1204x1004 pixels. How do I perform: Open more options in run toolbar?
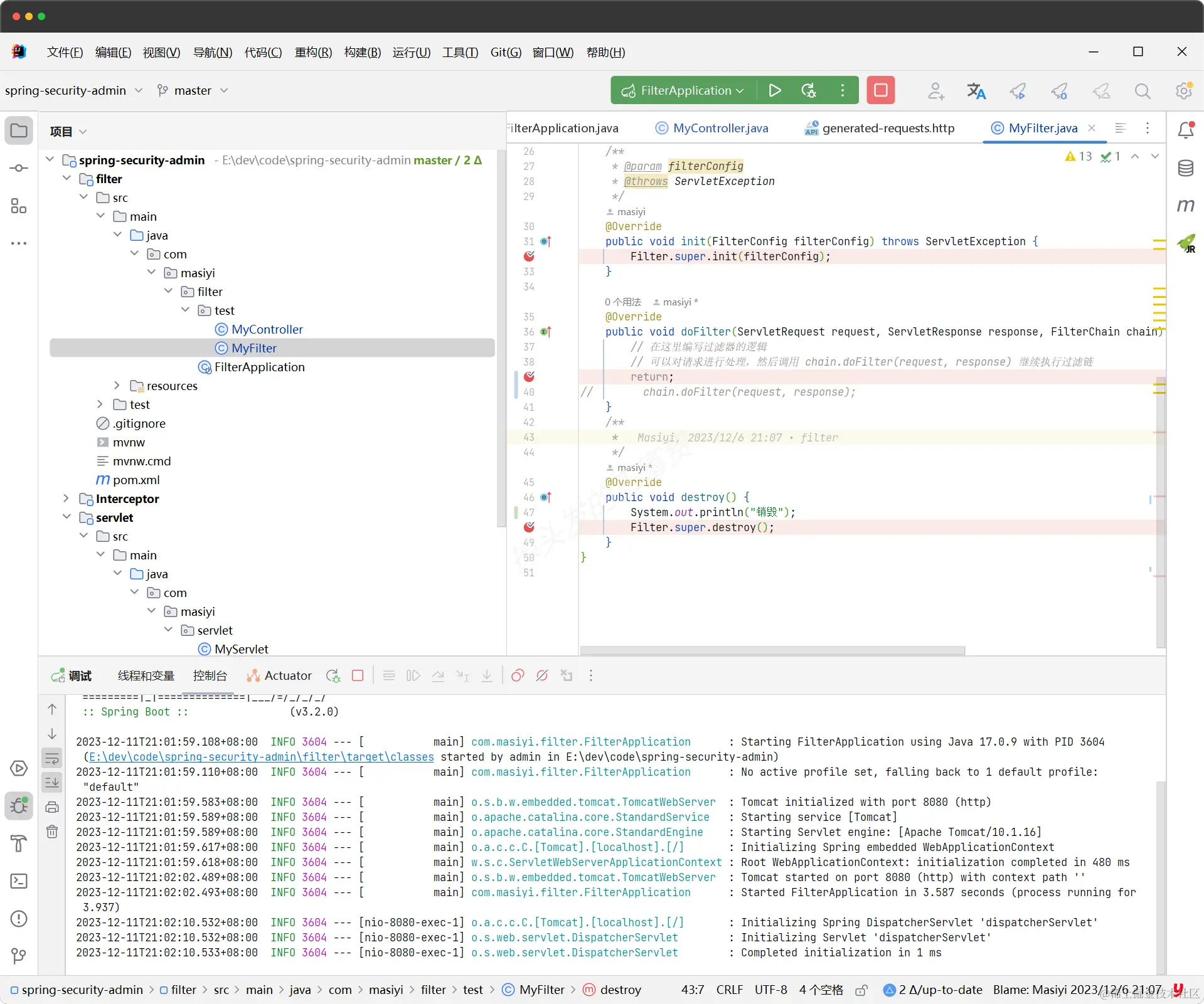(x=843, y=90)
